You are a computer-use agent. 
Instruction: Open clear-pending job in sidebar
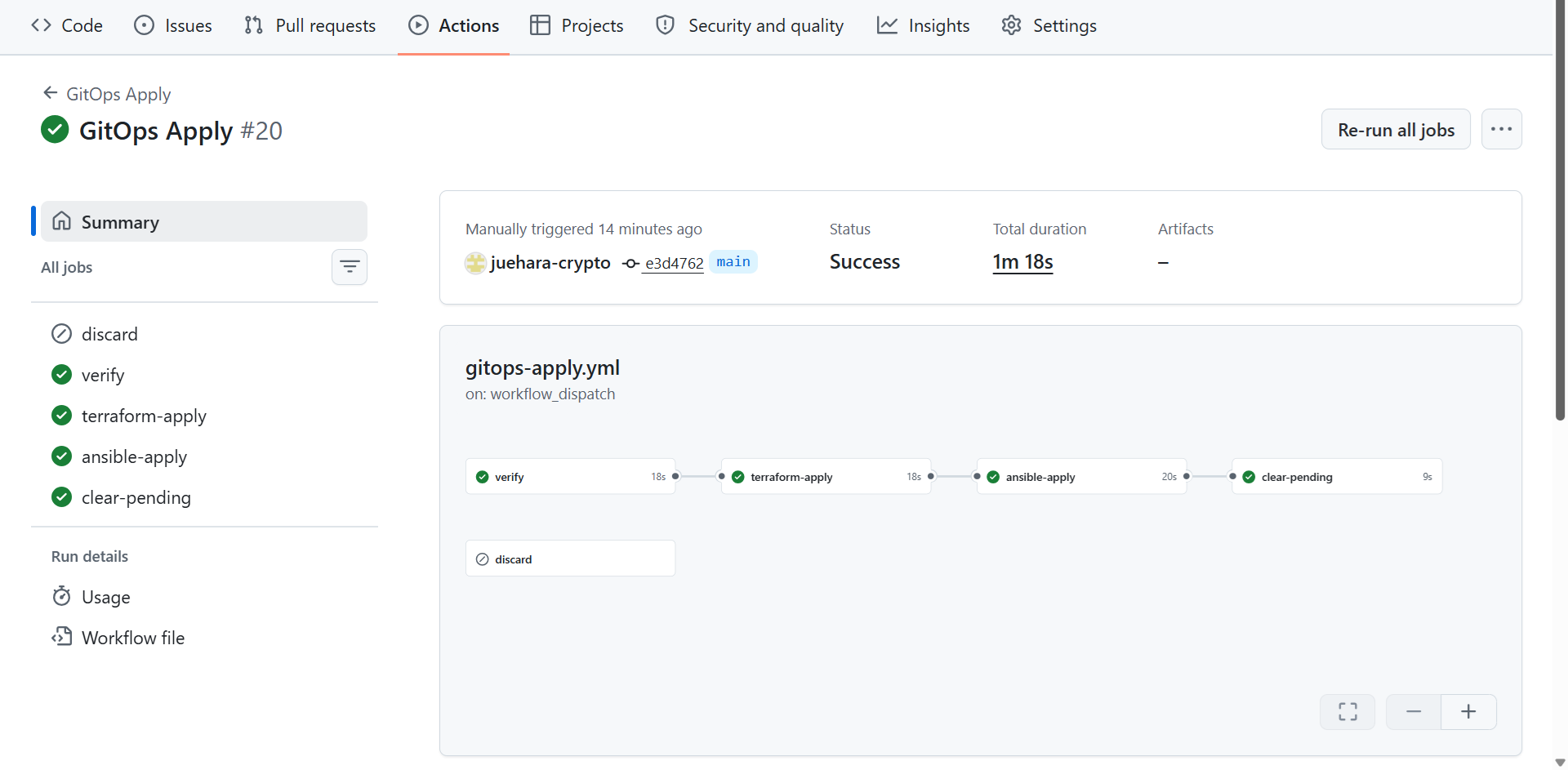(x=204, y=497)
